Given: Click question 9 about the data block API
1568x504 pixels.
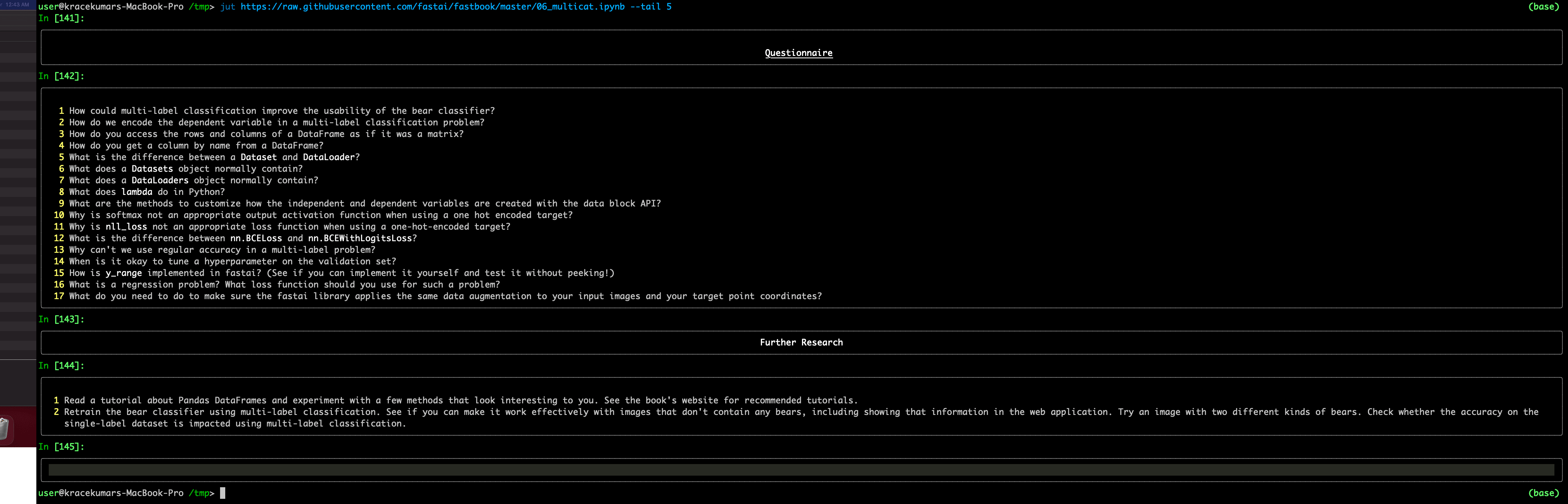Looking at the screenshot, I should [x=365, y=203].
